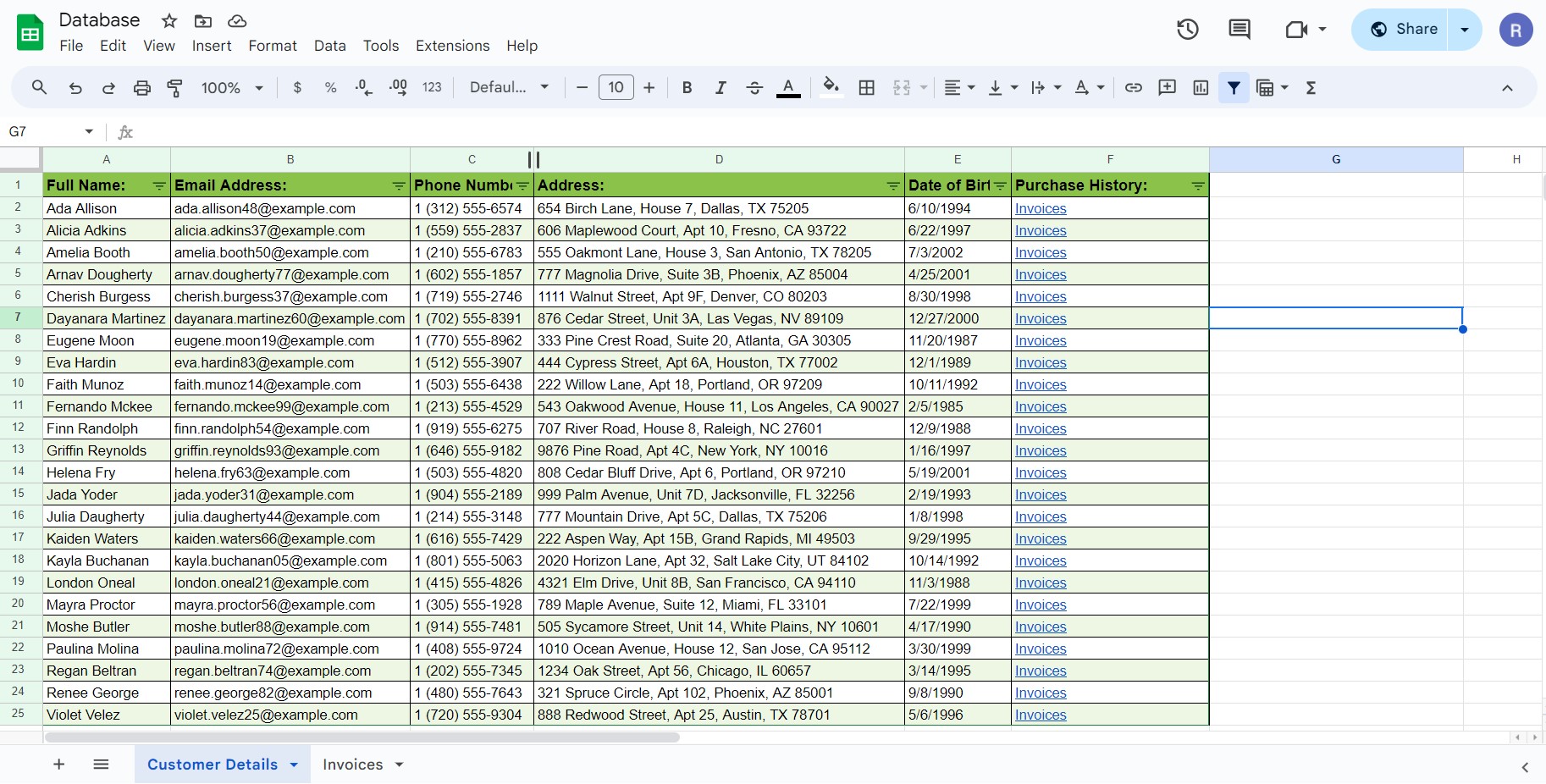The image size is (1546, 784).
Task: View cloud save status icon
Action: [238, 21]
